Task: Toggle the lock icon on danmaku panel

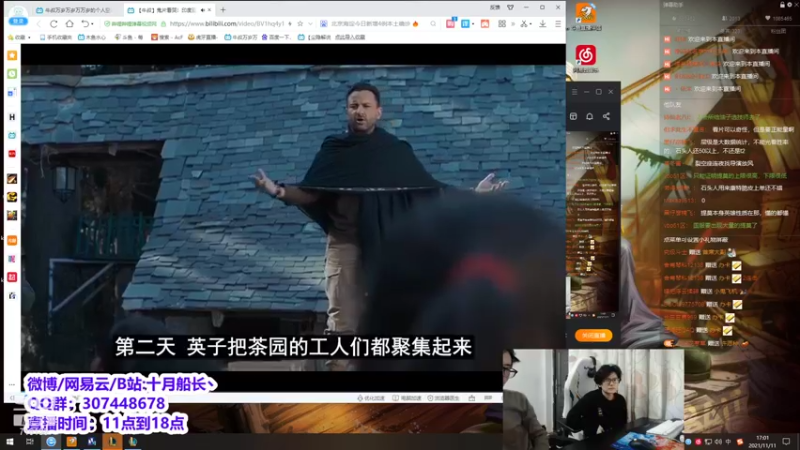Action: [782, 5]
